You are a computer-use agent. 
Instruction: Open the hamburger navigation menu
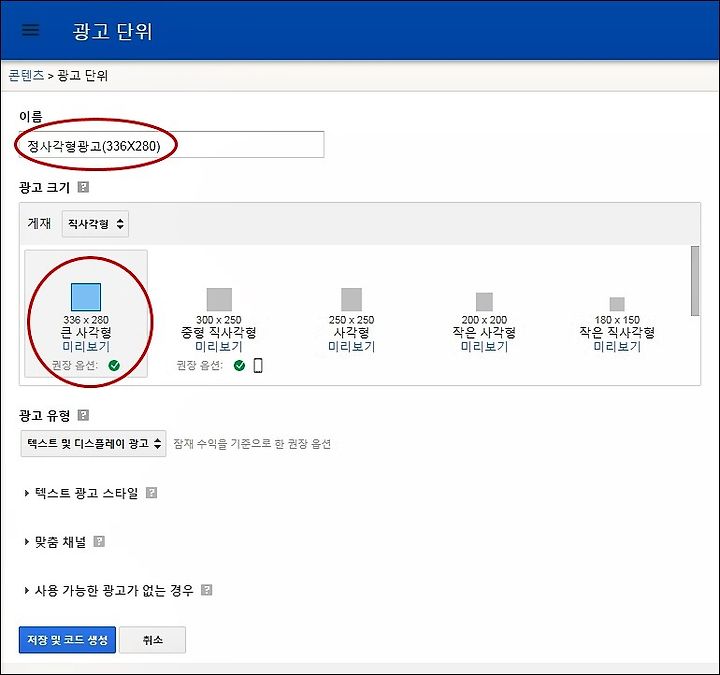[x=30, y=30]
